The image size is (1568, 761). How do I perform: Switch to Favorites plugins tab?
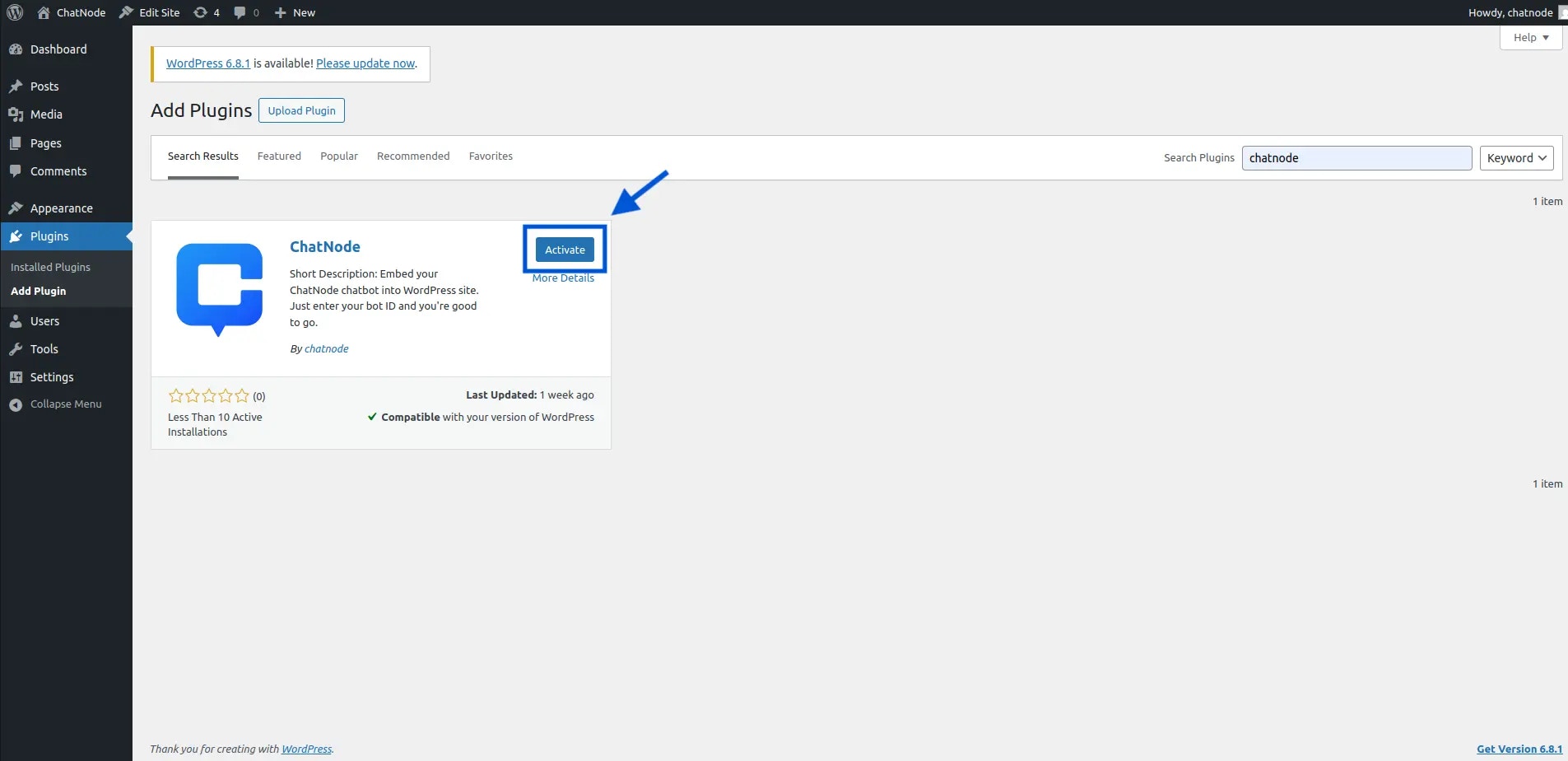(491, 156)
